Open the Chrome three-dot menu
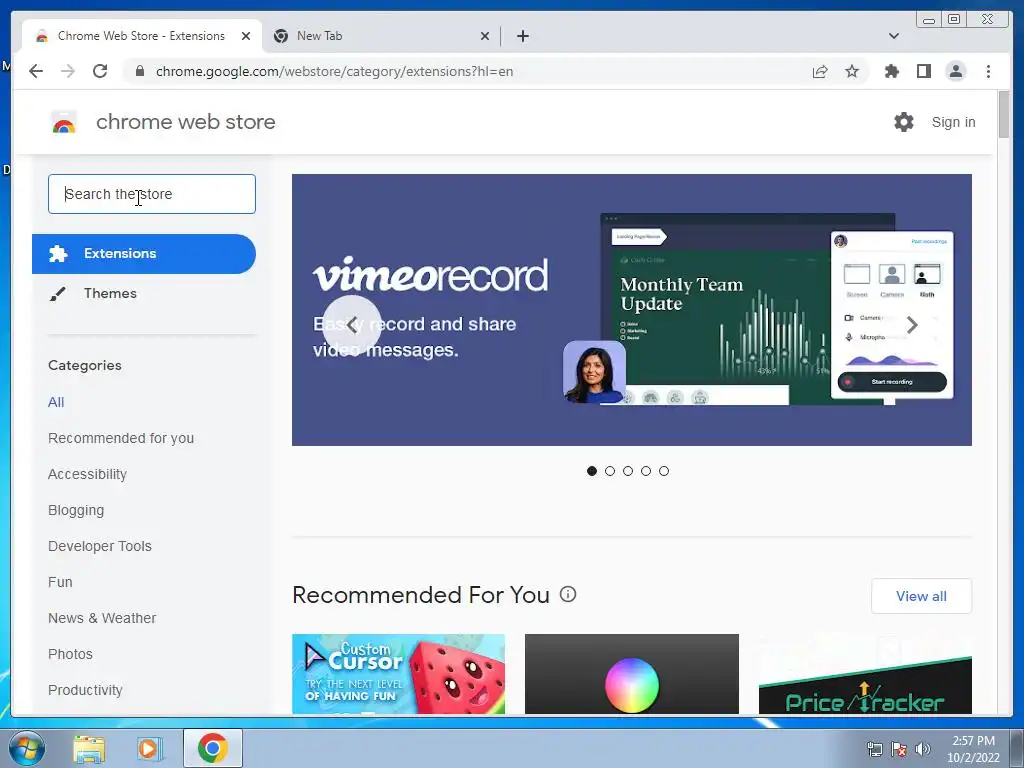 click(988, 71)
